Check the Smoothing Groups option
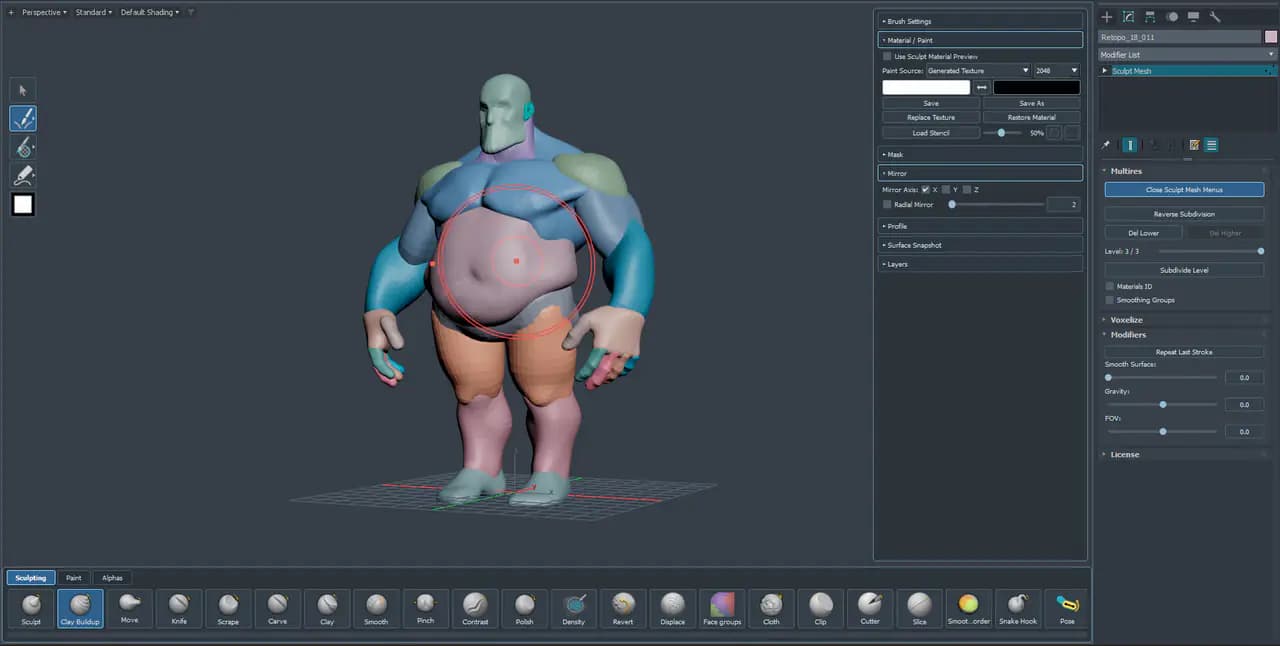This screenshot has width=1280, height=646. [1110, 300]
